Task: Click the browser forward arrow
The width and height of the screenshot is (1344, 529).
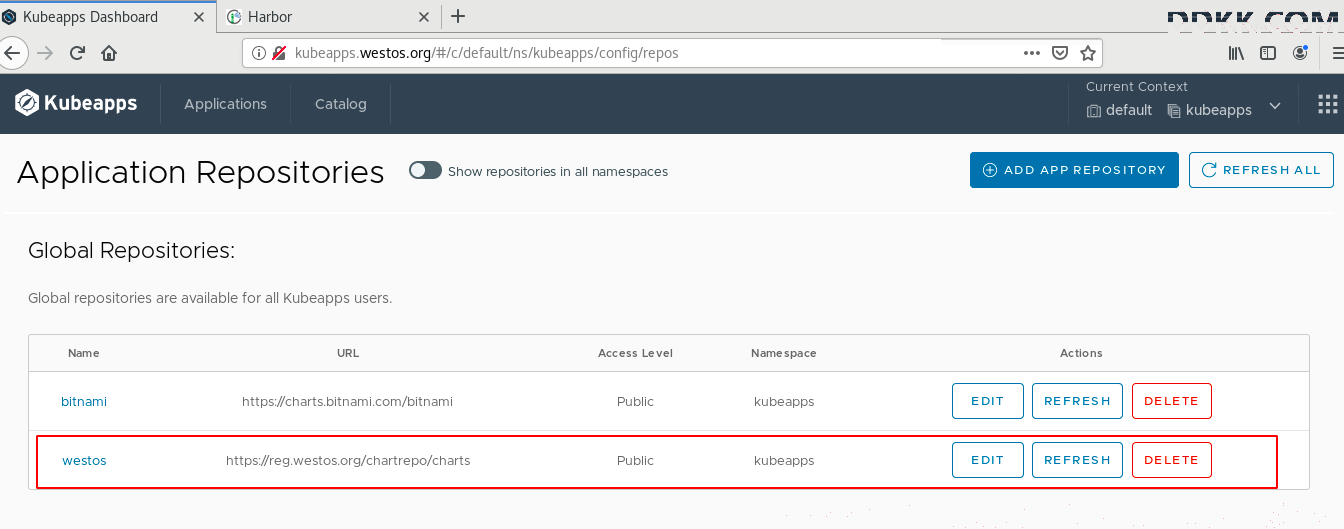Action: coord(44,53)
